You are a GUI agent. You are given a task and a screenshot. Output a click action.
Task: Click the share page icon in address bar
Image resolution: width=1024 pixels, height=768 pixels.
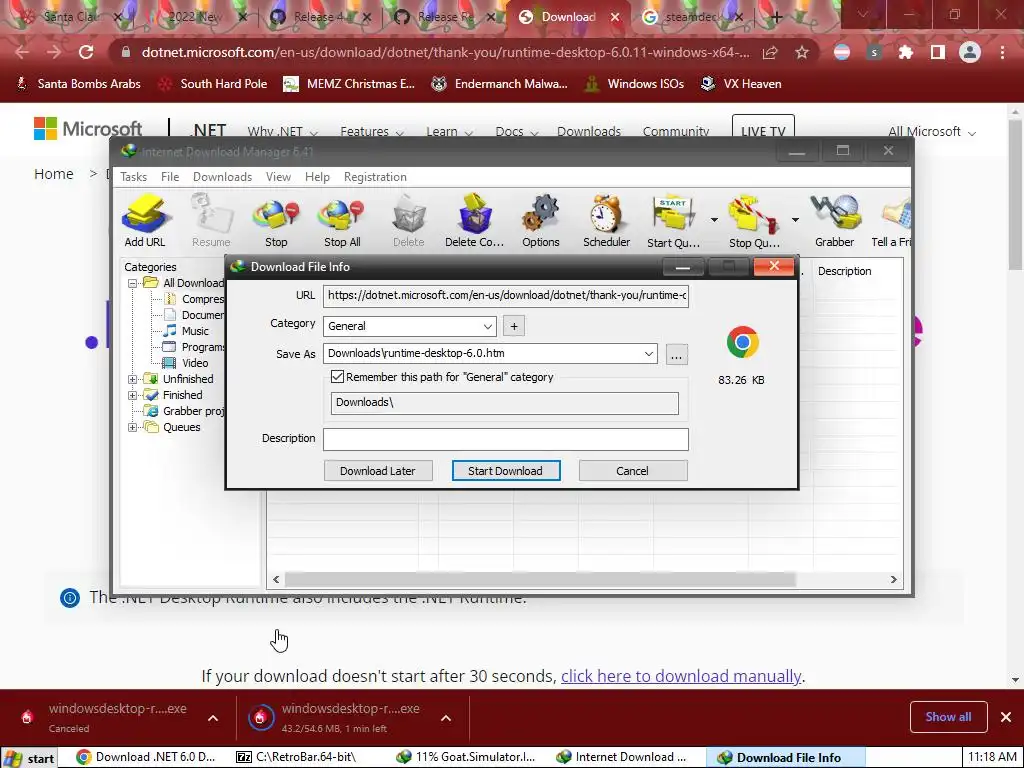click(770, 52)
